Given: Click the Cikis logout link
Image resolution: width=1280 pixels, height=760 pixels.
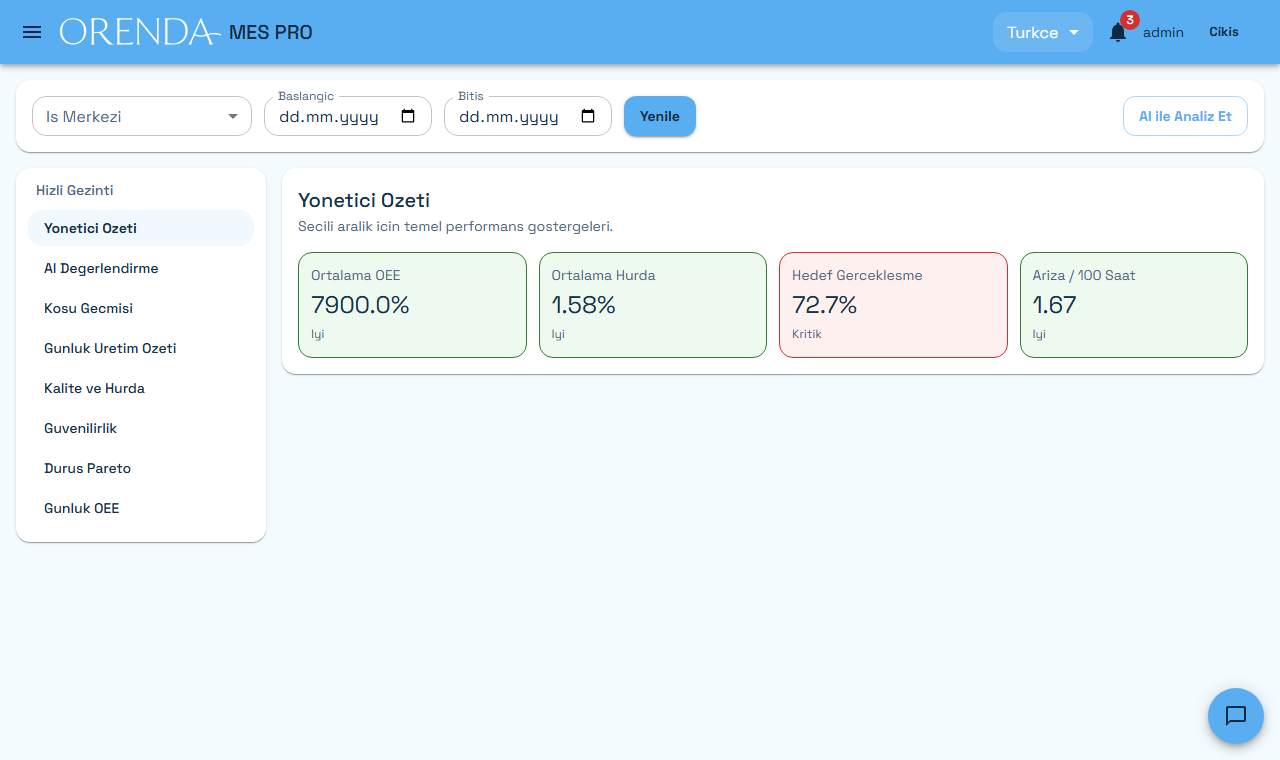Looking at the screenshot, I should [x=1224, y=32].
